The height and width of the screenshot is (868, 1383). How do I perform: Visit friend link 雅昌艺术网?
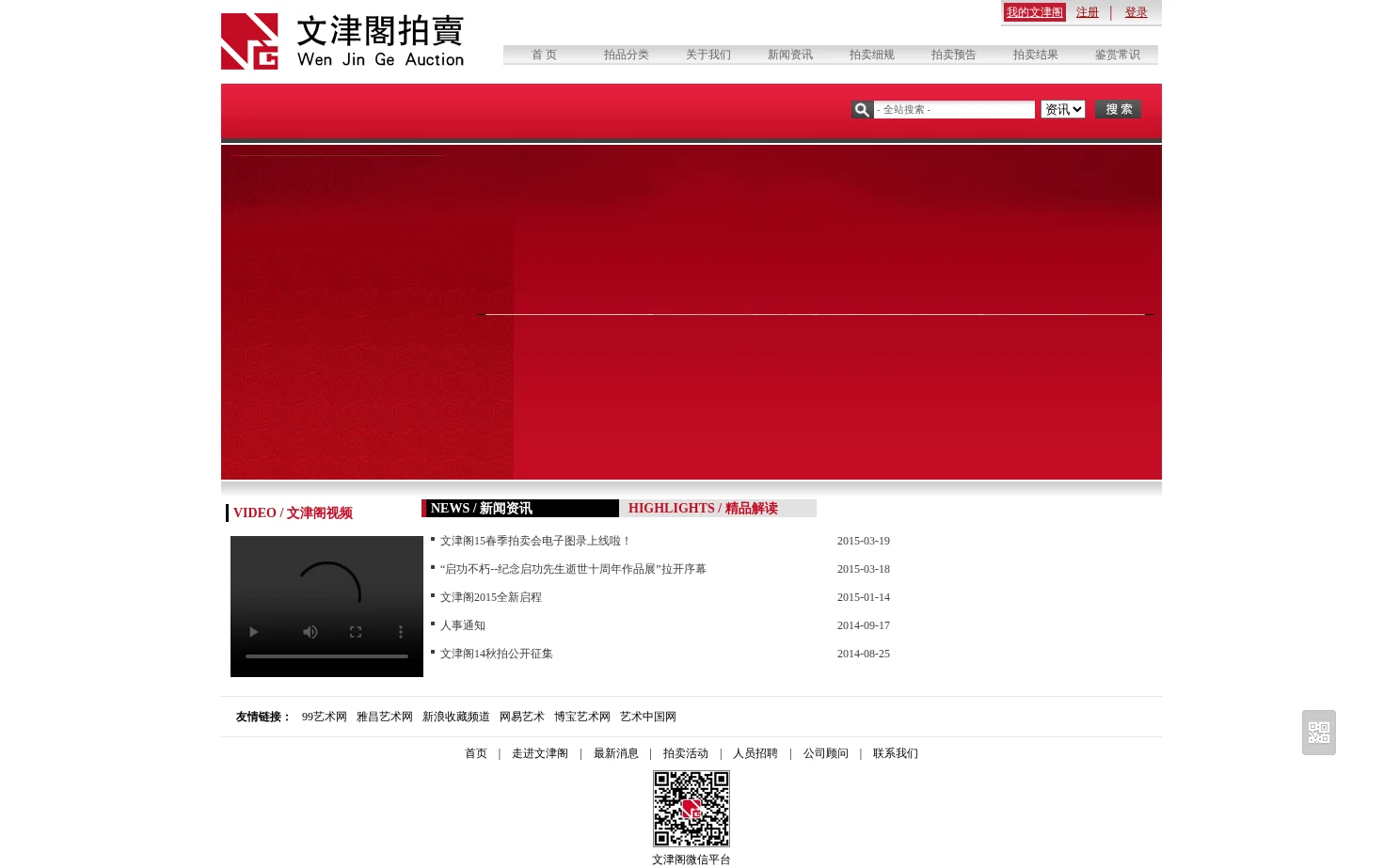(385, 717)
